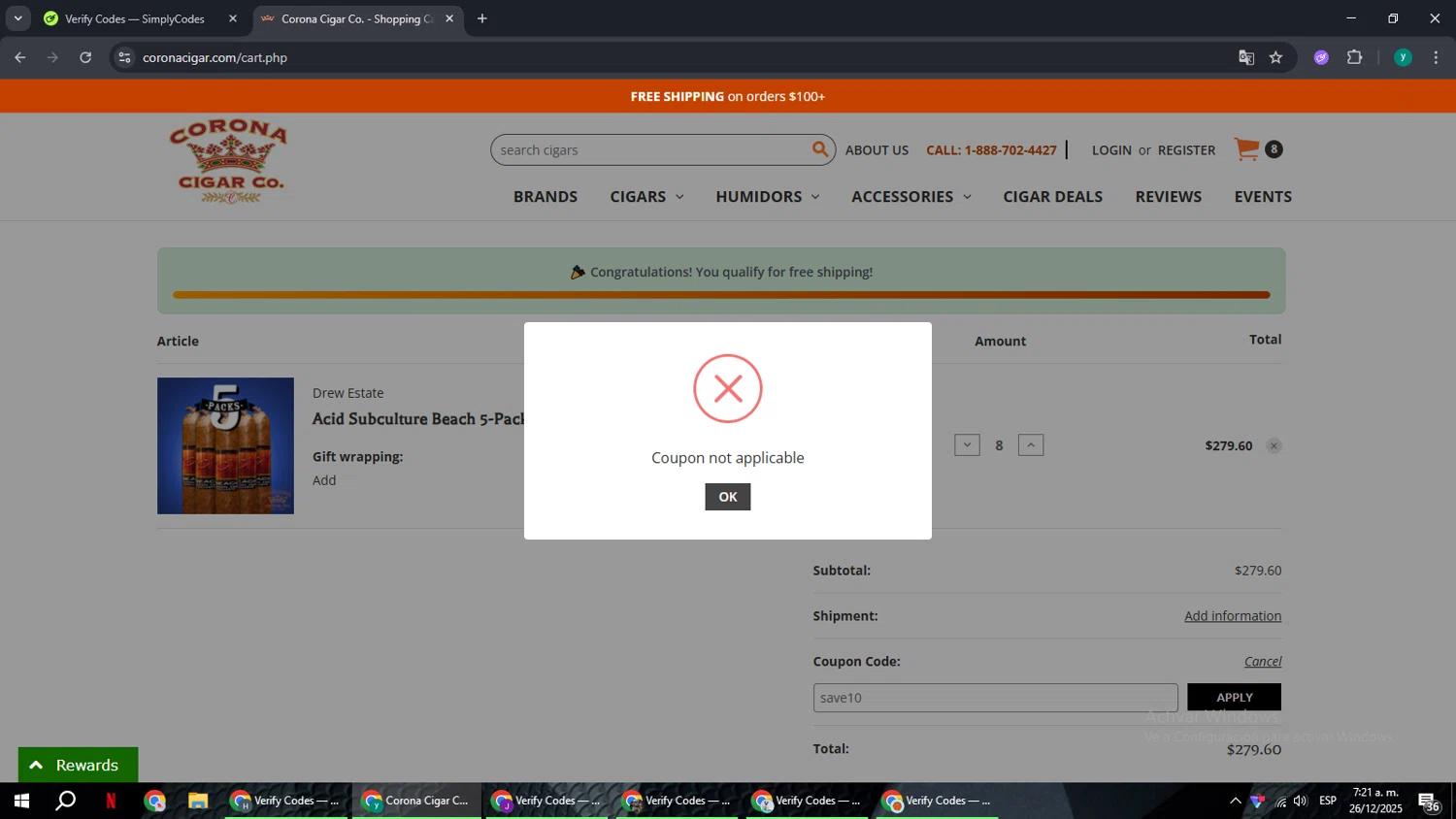1456x819 pixels.
Task: Decrease item quantity with down arrow
Action: pyautogui.click(x=967, y=445)
